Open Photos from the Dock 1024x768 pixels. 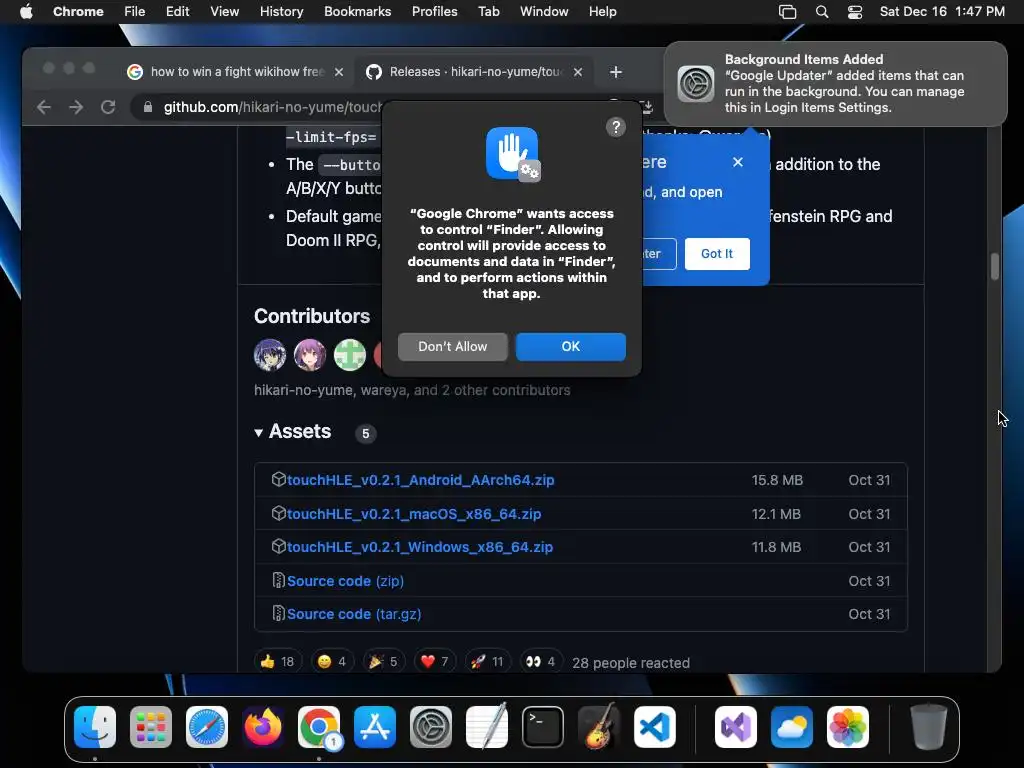point(848,727)
